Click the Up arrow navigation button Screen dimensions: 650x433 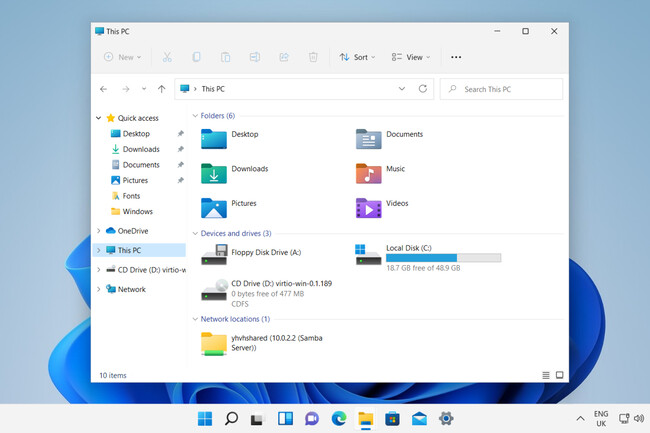coord(161,89)
